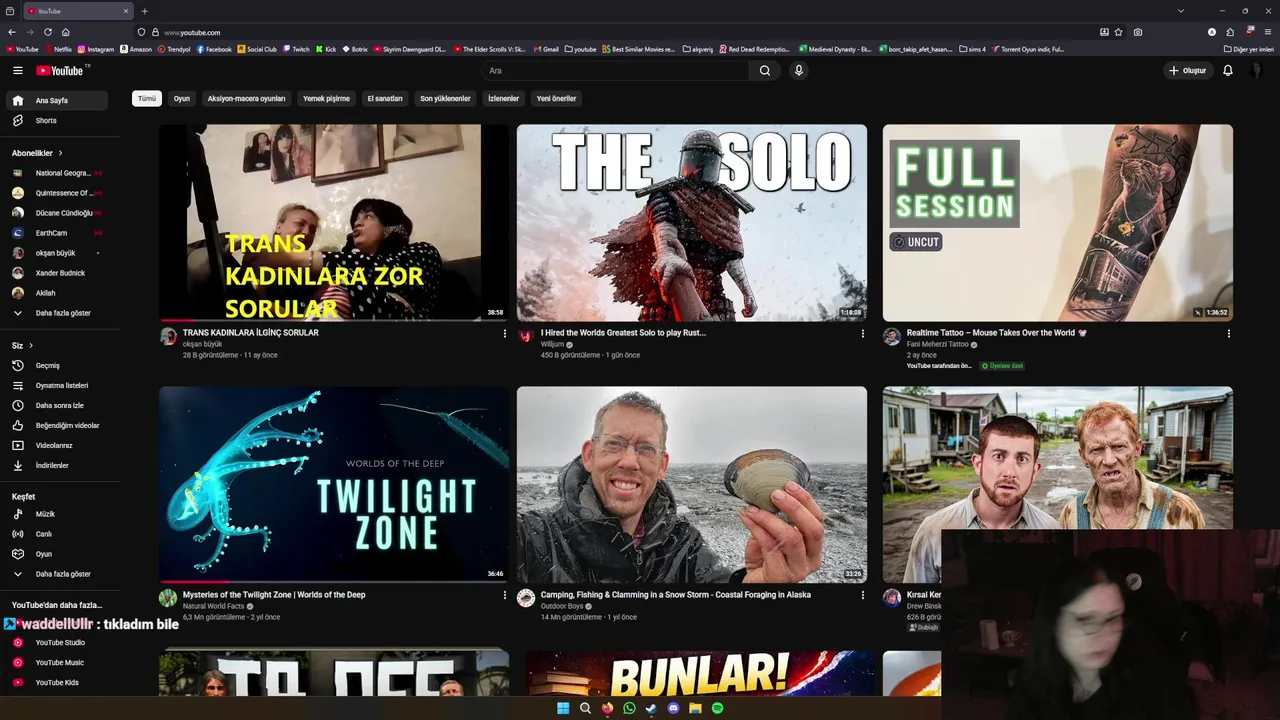Viewport: 1280px width, 720px height.
Task: Play the THE SOLO Rust thumbnail
Action: [692, 222]
